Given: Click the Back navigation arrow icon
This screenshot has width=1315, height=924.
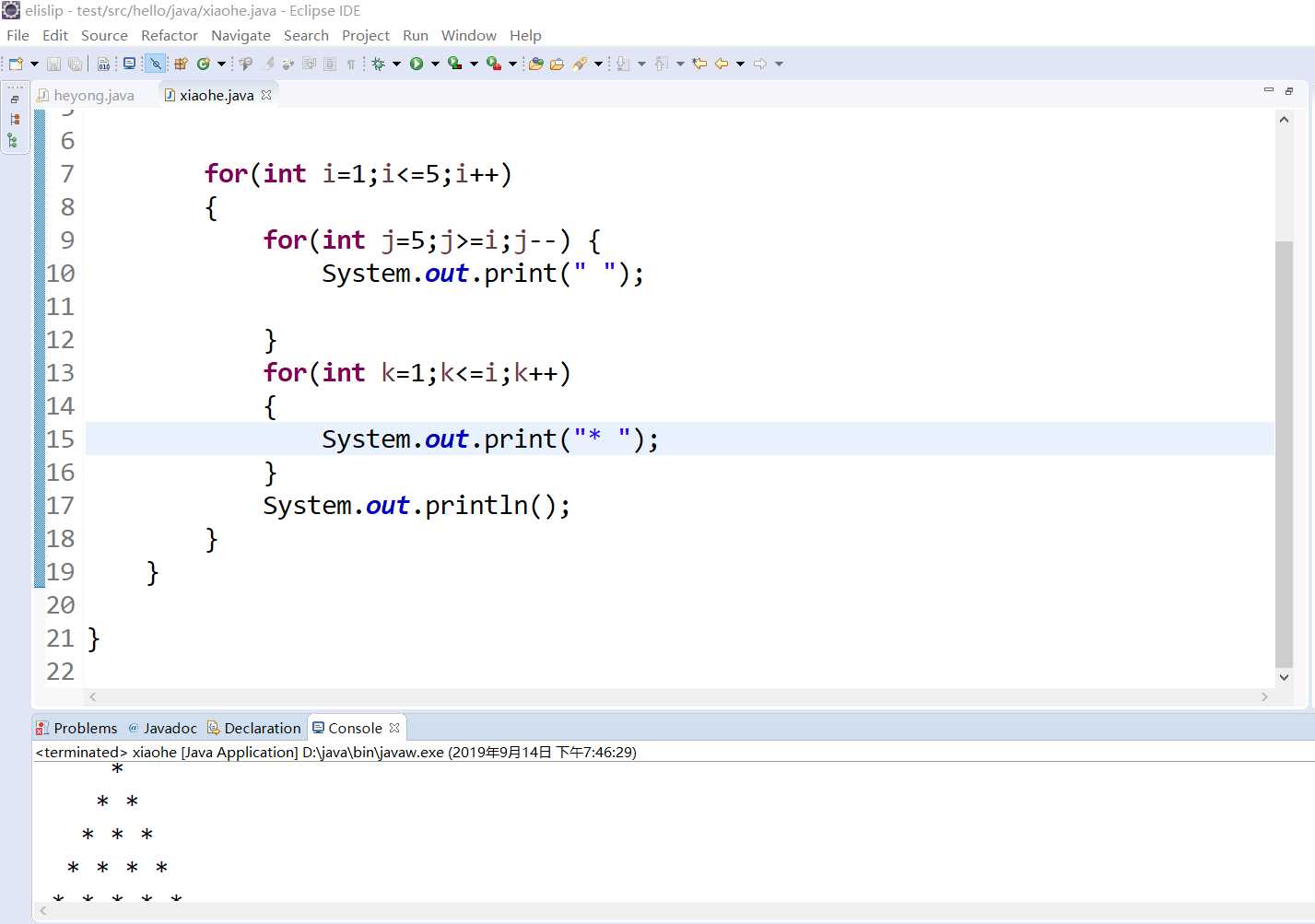Looking at the screenshot, I should (721, 64).
